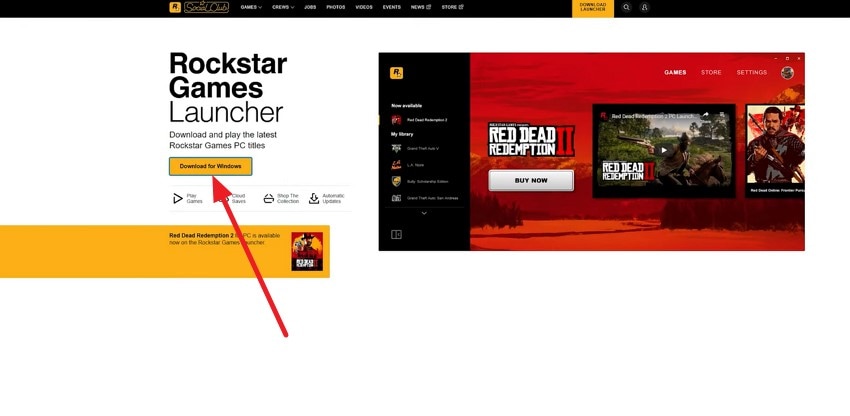Click the launcher preview maximize button
Screen dimensions: 850x416
tap(787, 58)
